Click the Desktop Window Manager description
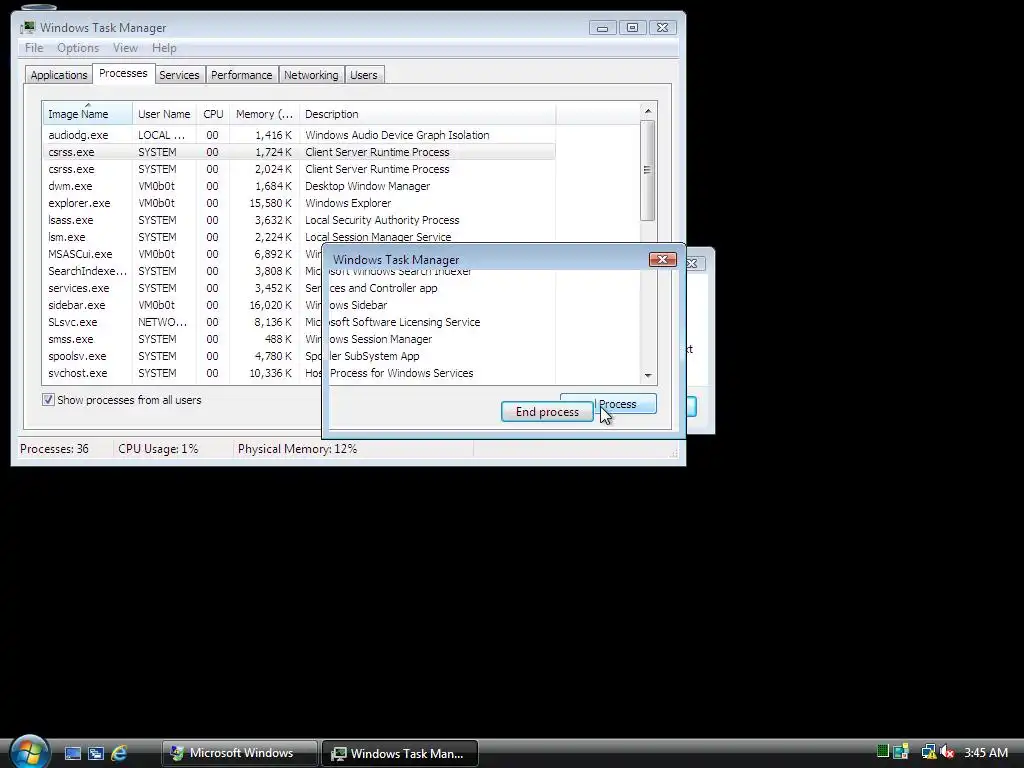This screenshot has width=1024, height=768. coord(368,185)
